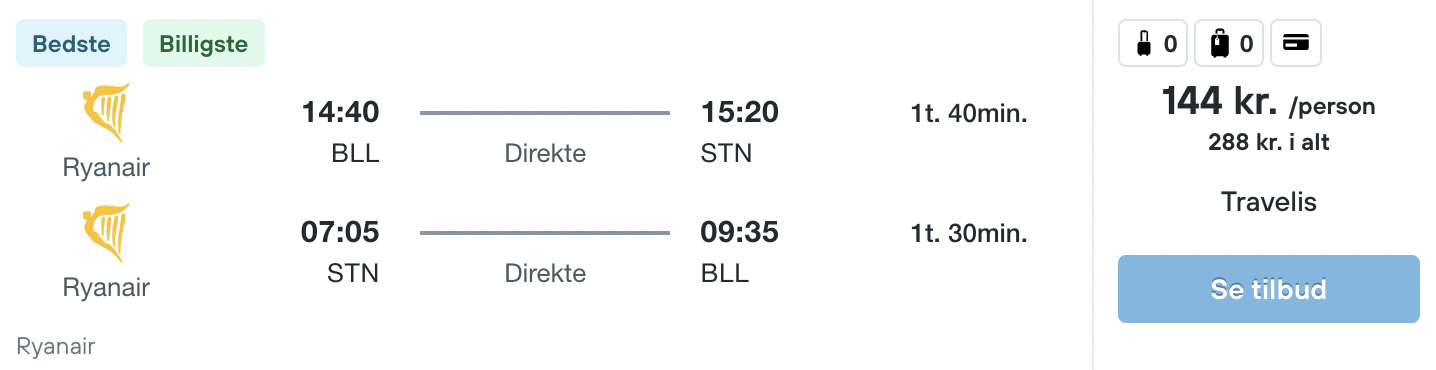Click the outbound 14:40 departure time
1436x370 pixels.
coord(340,113)
